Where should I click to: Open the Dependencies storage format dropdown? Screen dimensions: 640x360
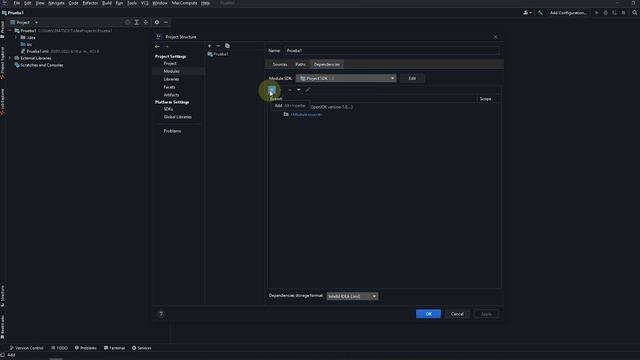coord(352,296)
